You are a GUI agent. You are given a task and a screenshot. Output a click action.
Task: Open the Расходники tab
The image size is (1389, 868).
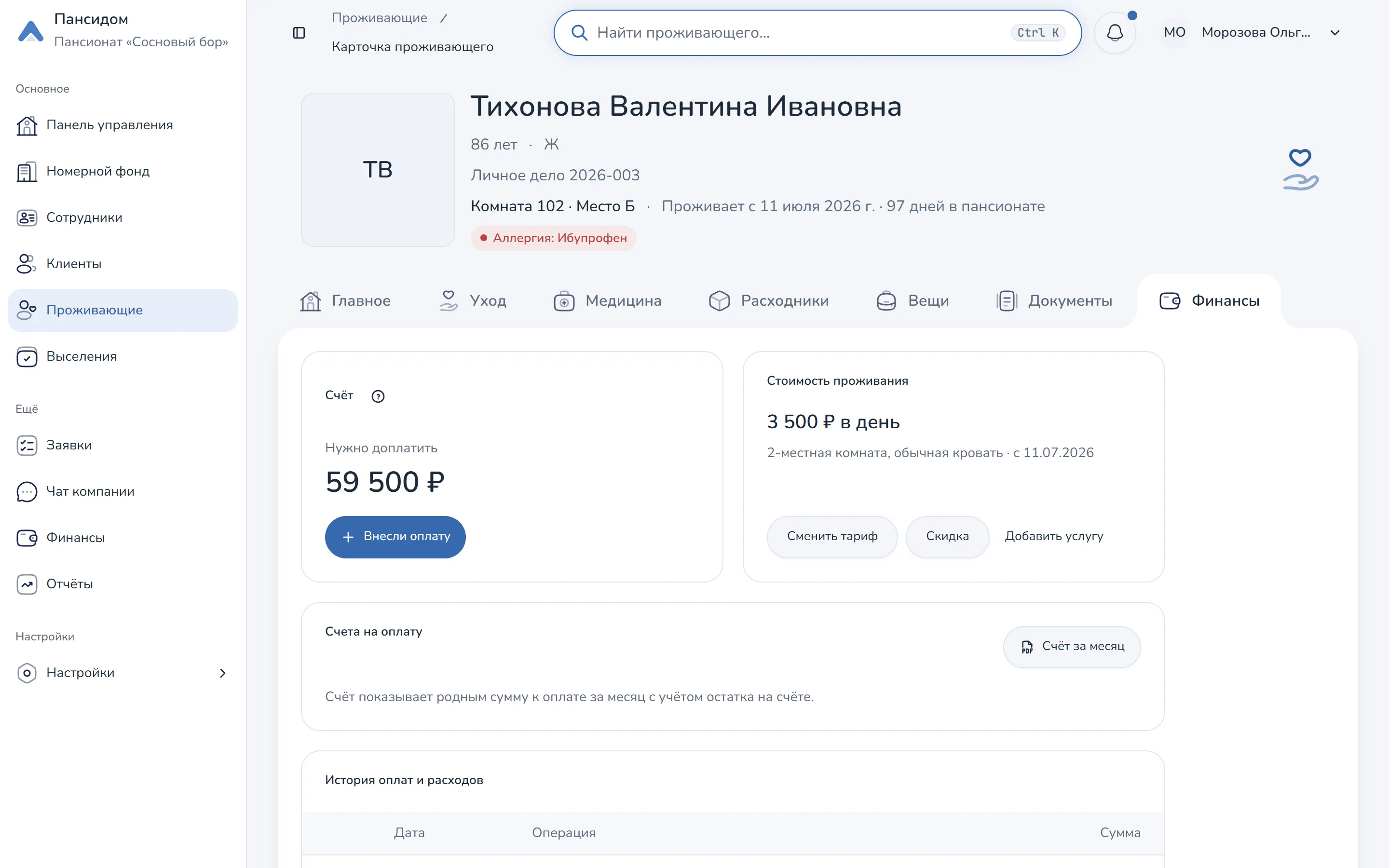coord(769,301)
